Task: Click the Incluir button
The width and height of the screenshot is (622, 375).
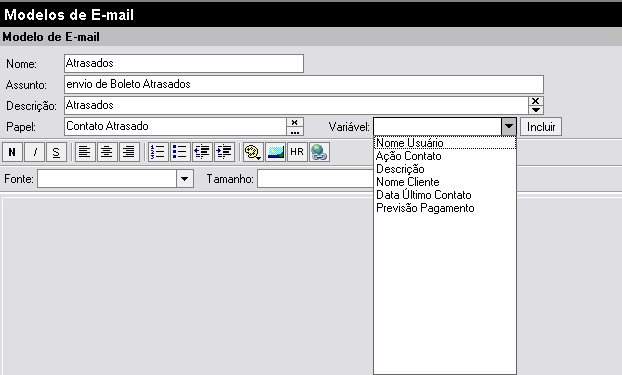Action: [x=541, y=127]
